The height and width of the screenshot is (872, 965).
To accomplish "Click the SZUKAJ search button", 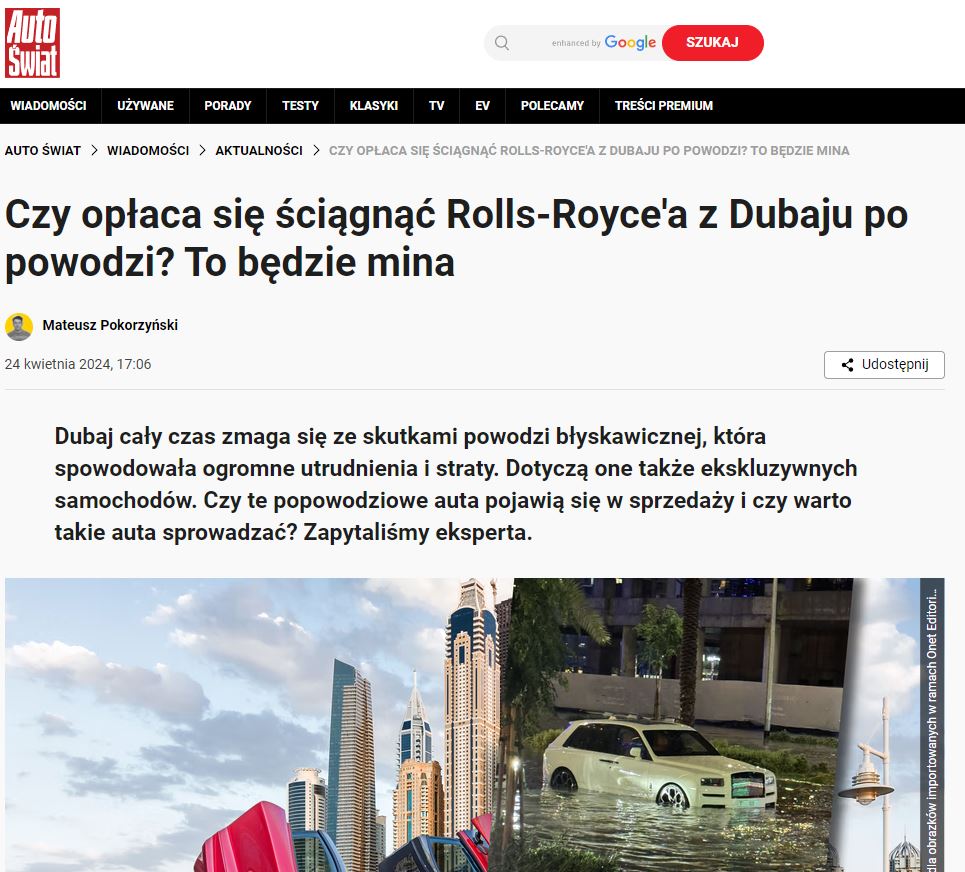I will pos(713,43).
